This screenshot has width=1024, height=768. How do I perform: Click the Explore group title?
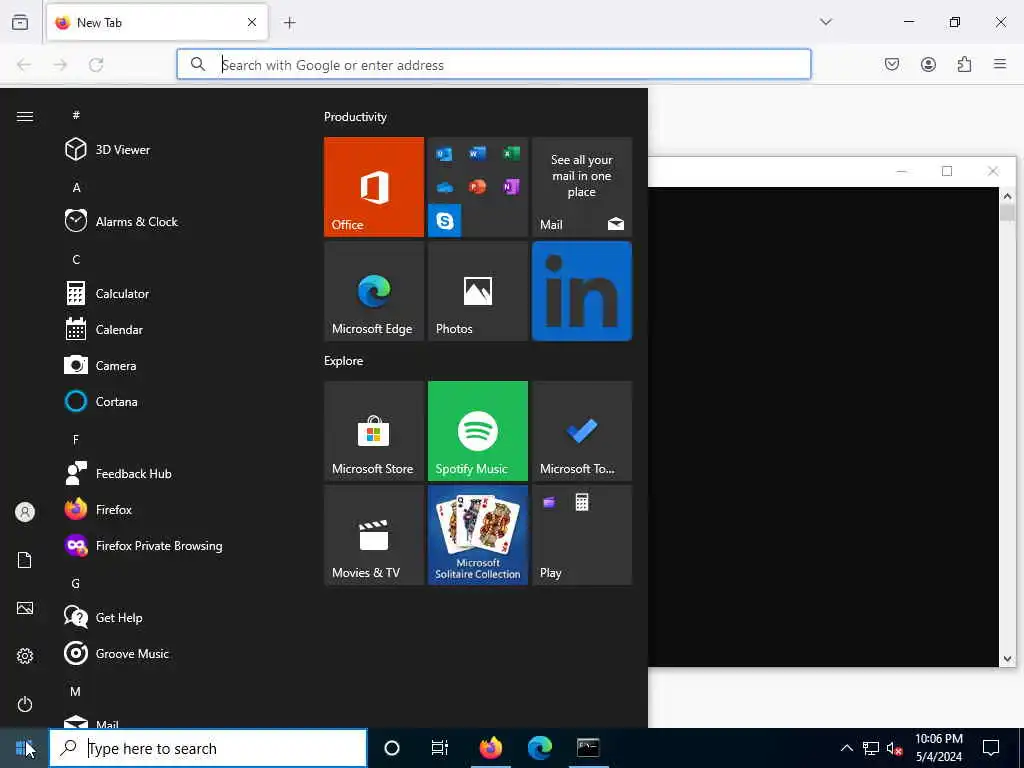coord(344,361)
